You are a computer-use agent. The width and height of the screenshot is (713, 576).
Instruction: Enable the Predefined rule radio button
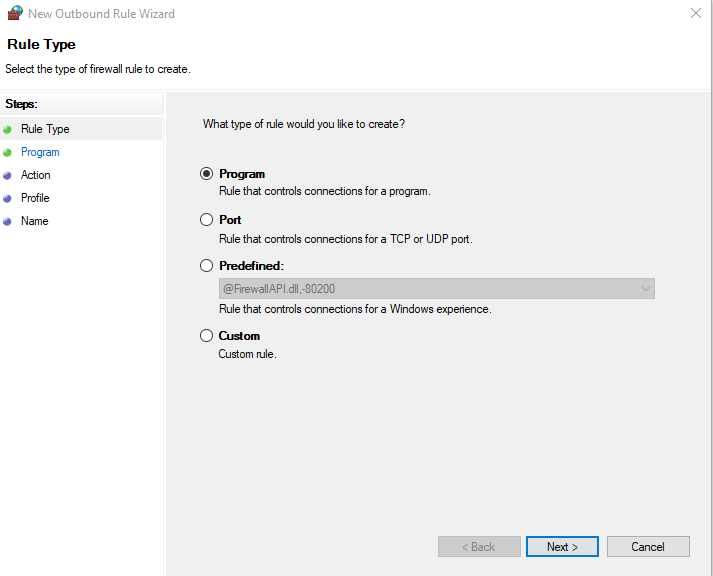(x=207, y=266)
